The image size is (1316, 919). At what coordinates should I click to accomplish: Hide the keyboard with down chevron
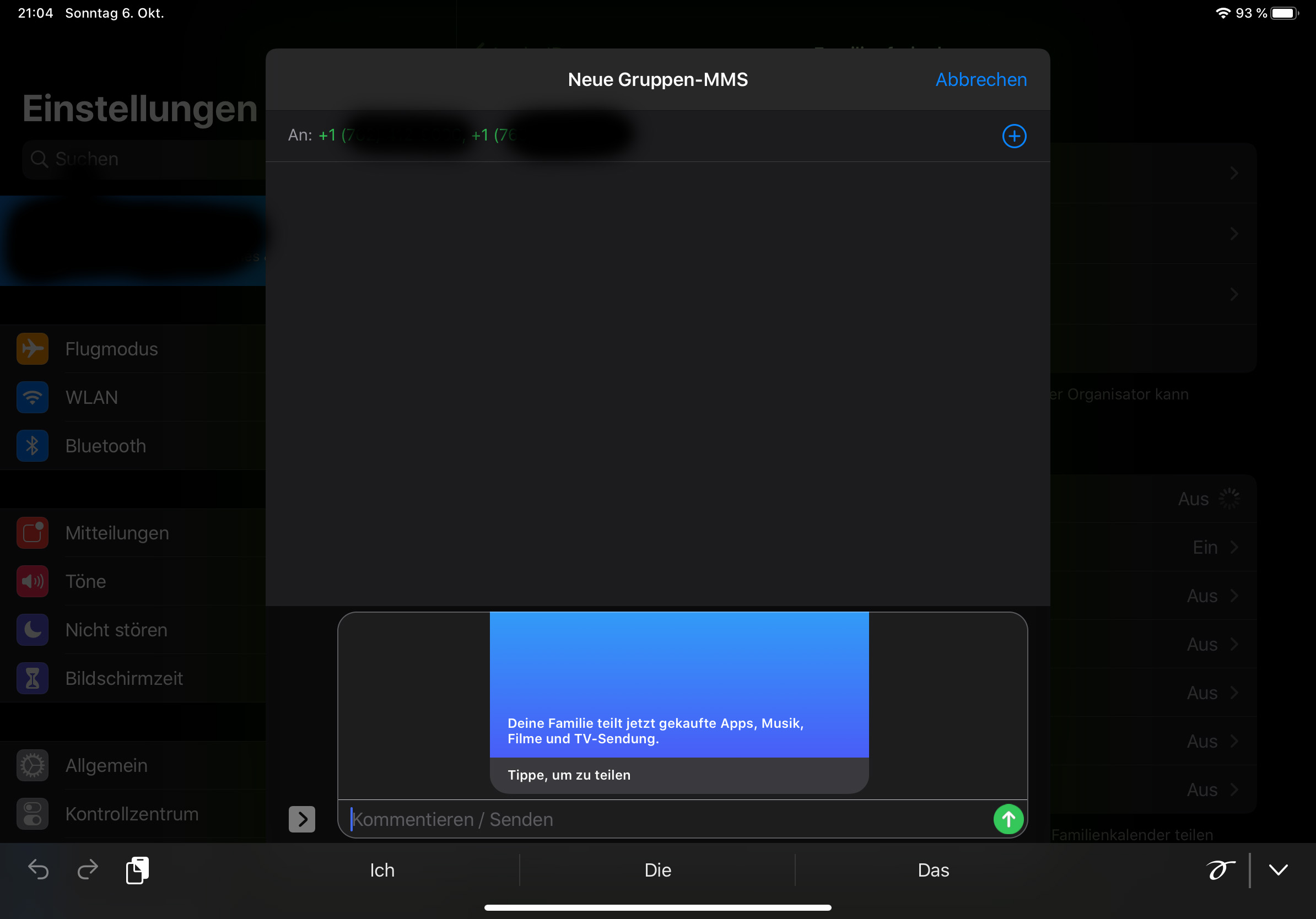[1277, 869]
